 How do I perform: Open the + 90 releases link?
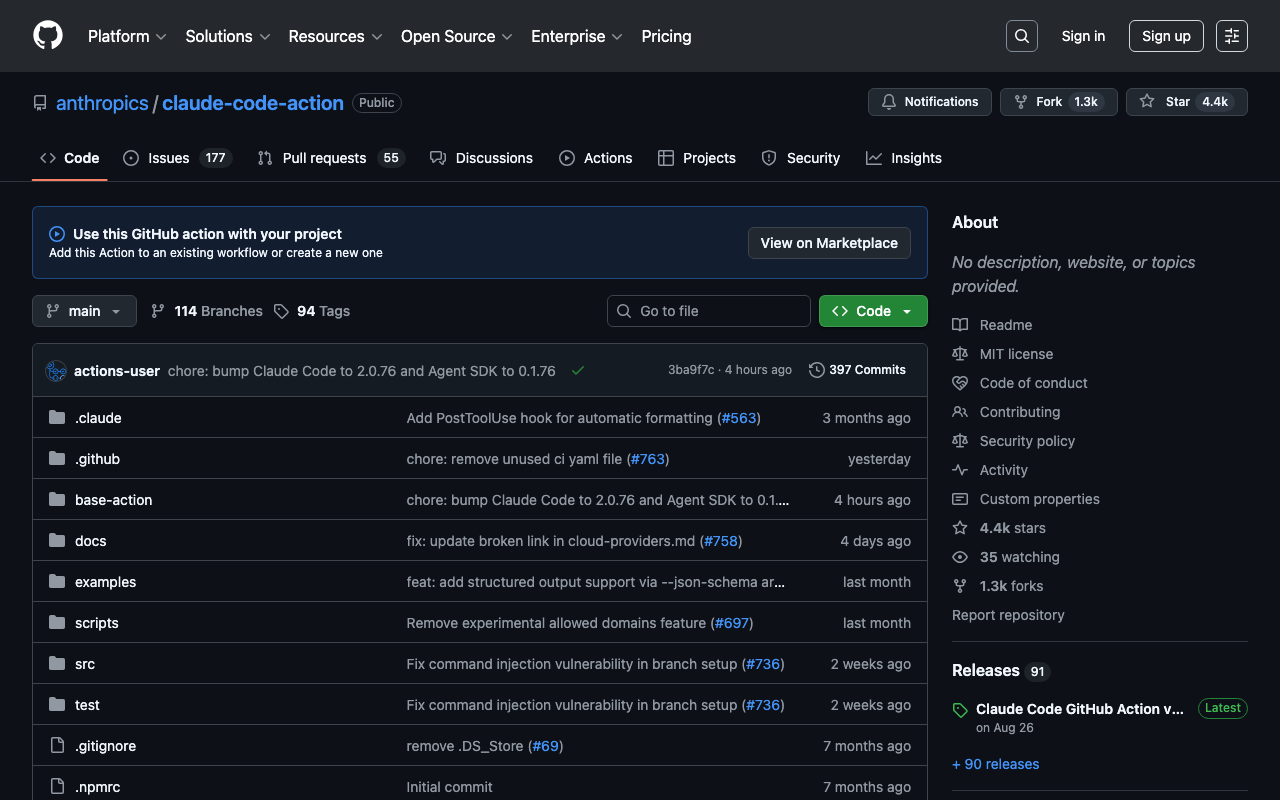tap(995, 764)
